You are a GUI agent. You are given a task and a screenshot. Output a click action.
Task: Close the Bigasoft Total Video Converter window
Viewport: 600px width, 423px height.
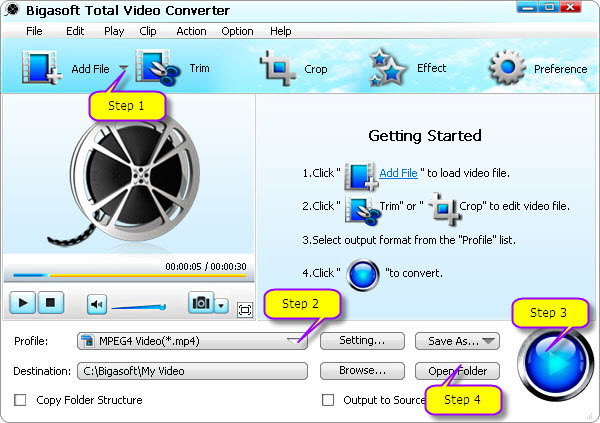(571, 7)
